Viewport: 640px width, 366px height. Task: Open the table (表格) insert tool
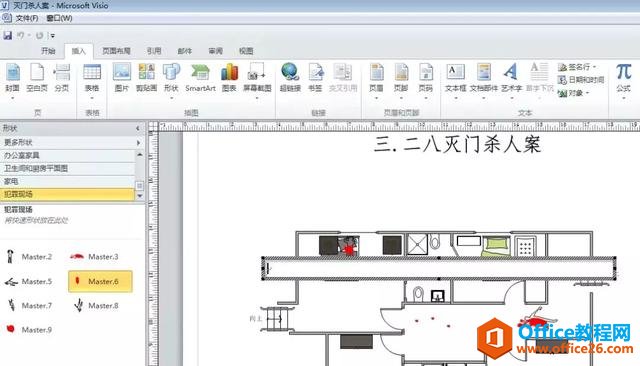click(92, 80)
